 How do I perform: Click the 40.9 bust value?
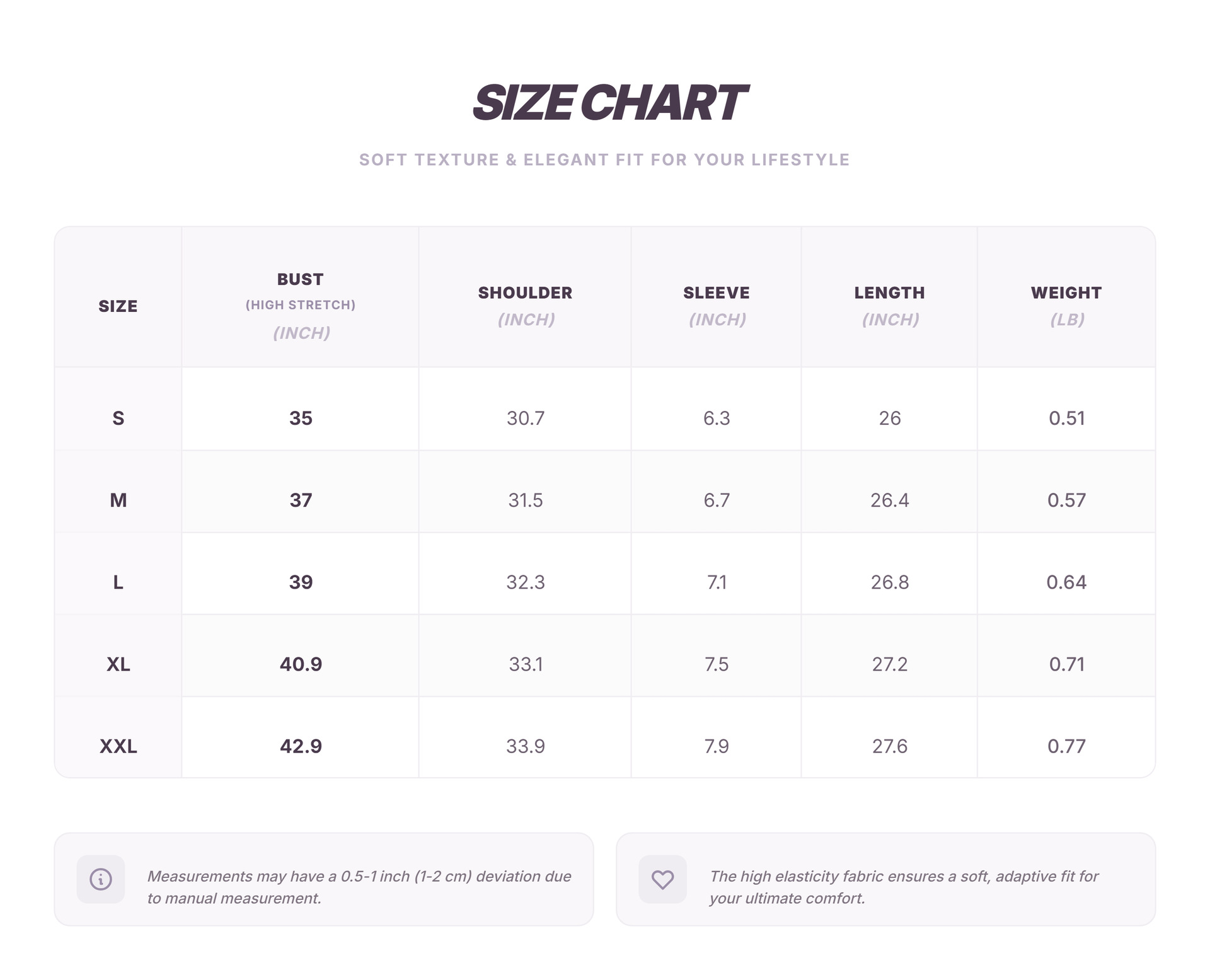(x=301, y=664)
